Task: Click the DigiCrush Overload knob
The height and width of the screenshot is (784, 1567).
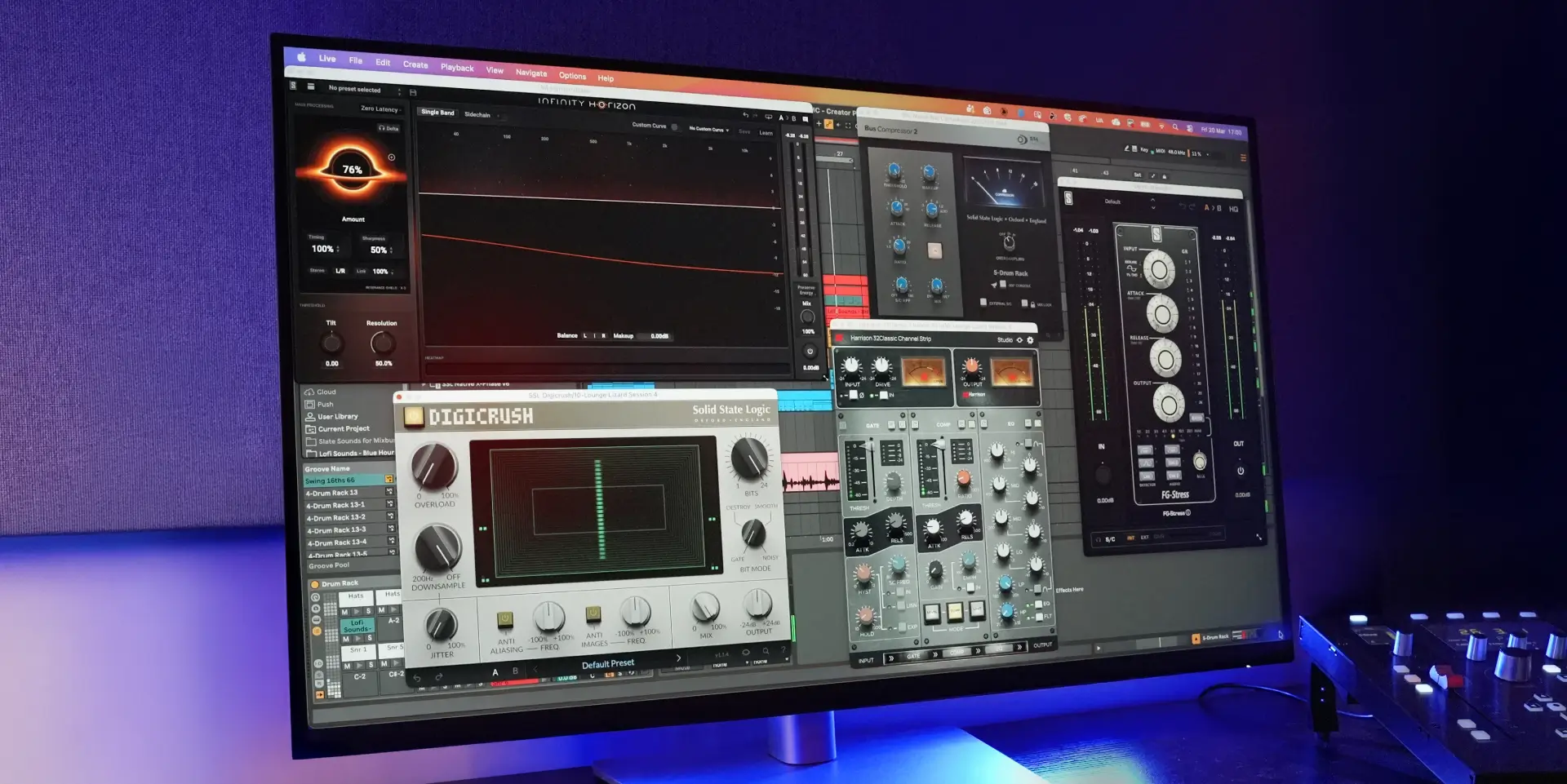Action: click(434, 465)
